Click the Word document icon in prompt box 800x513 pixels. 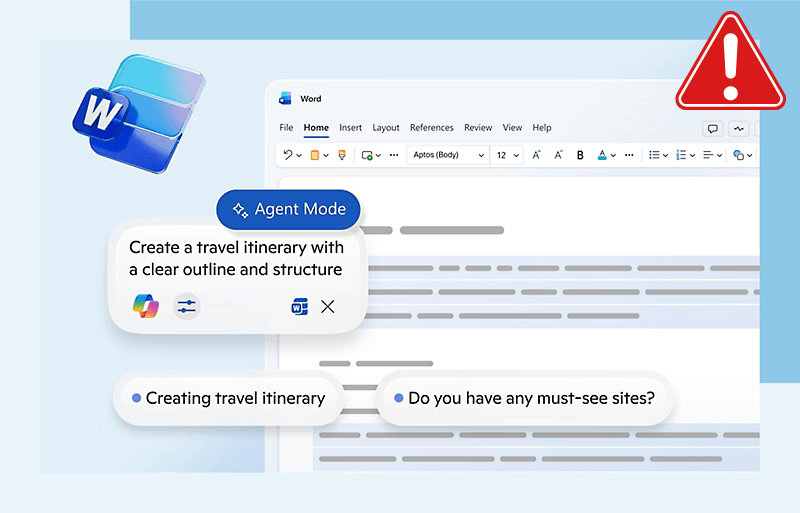coord(299,306)
